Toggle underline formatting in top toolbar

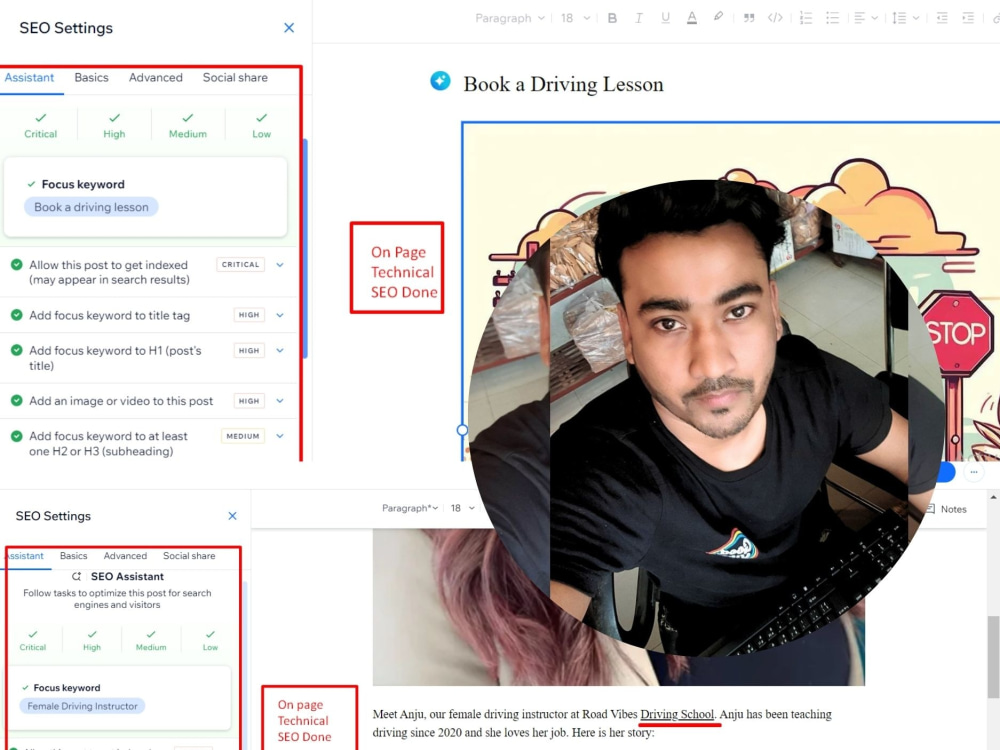coord(665,18)
